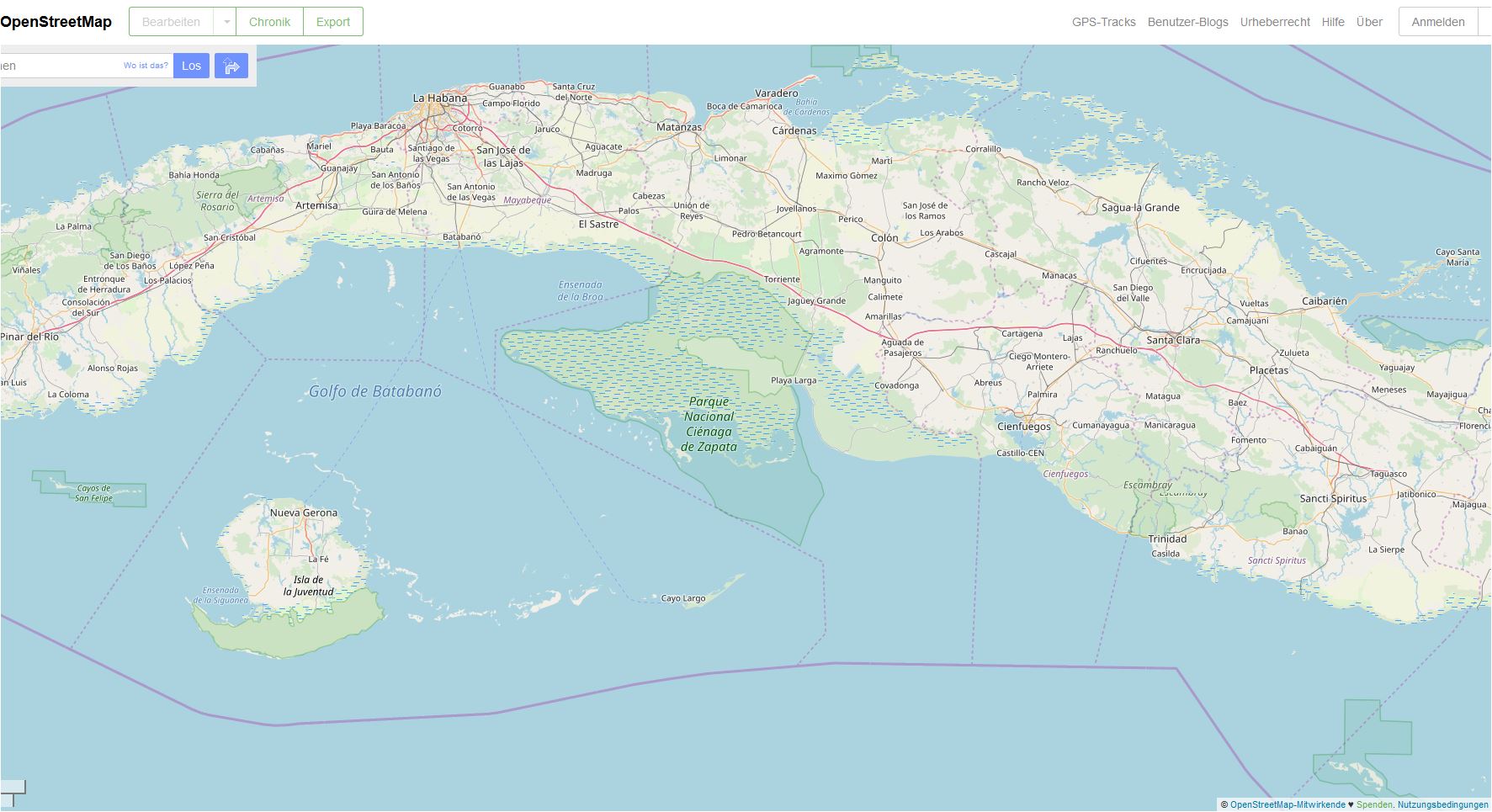
Task: Click the OpenStreetMap logo title
Action: click(56, 22)
